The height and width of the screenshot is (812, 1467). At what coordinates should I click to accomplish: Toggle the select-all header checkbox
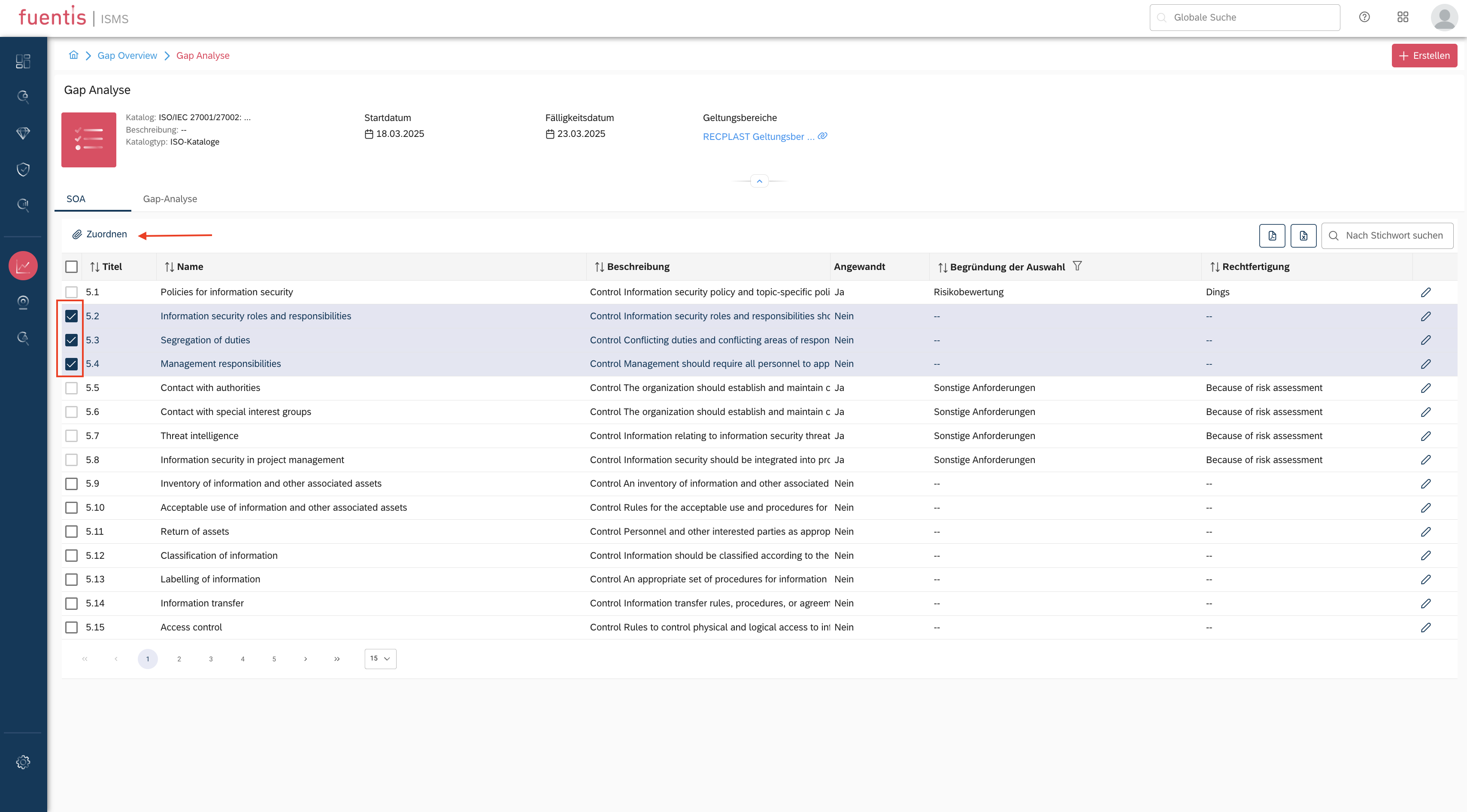(71, 267)
